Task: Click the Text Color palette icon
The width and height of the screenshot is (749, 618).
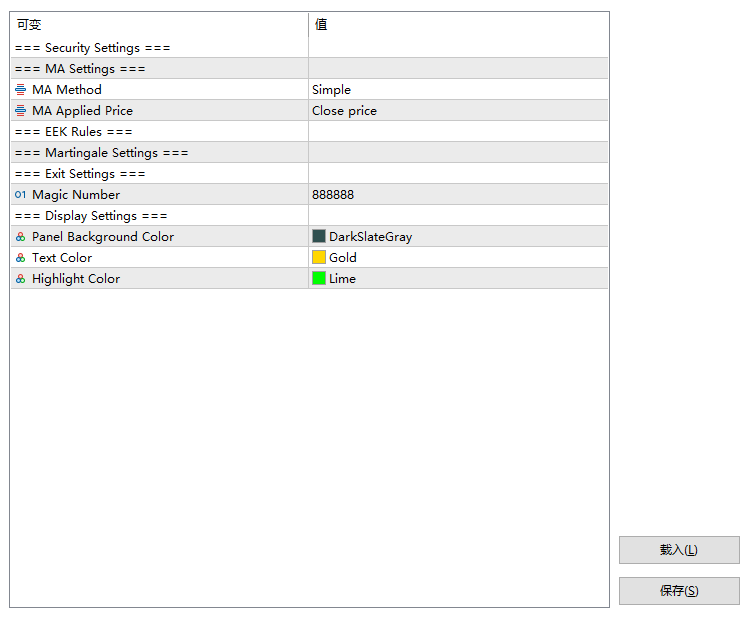Action: coord(21,257)
